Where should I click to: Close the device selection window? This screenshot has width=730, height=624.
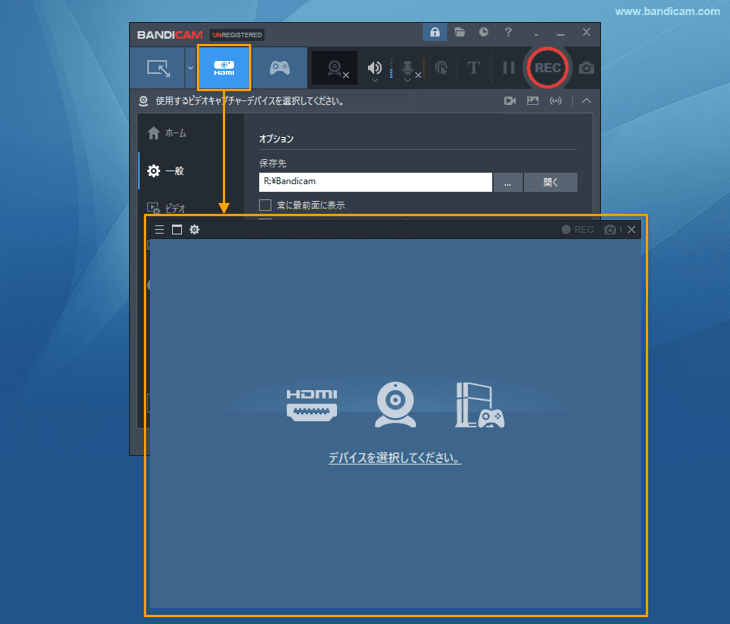click(x=631, y=230)
